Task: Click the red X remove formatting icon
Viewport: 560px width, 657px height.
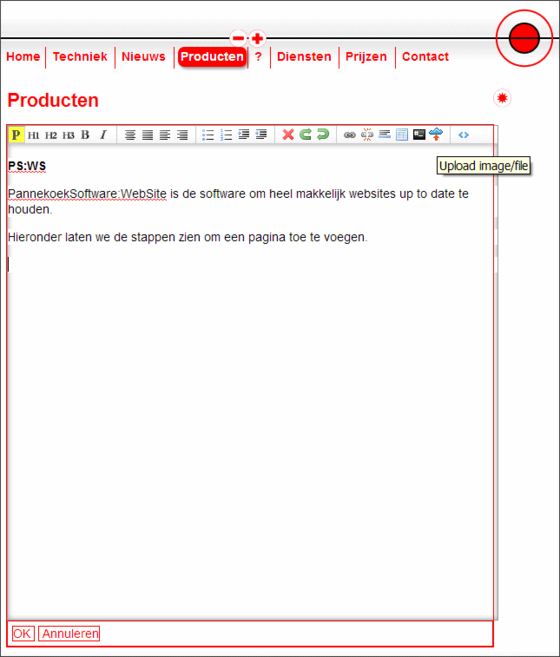Action: 288,135
